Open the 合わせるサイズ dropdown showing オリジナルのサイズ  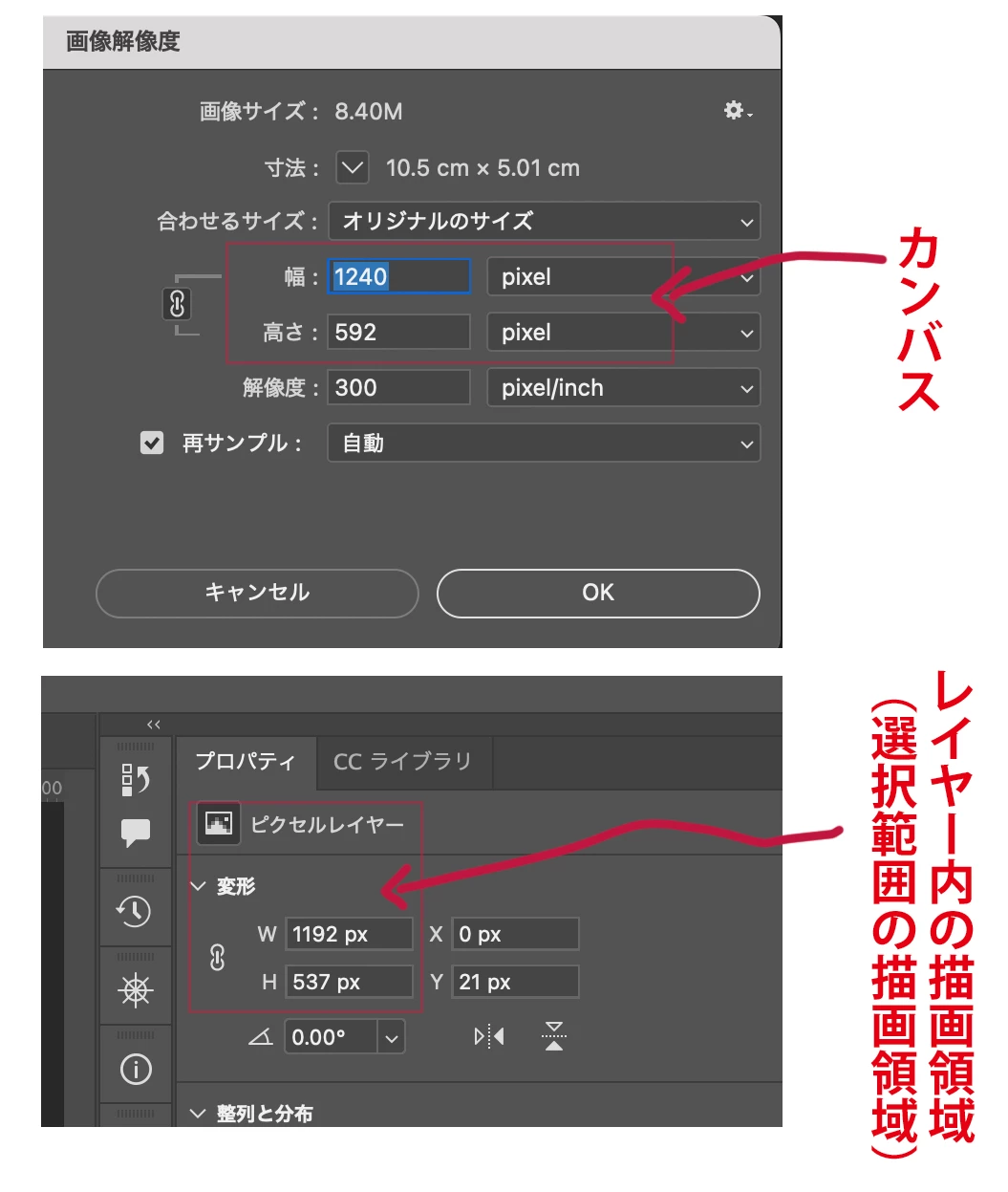tap(545, 221)
